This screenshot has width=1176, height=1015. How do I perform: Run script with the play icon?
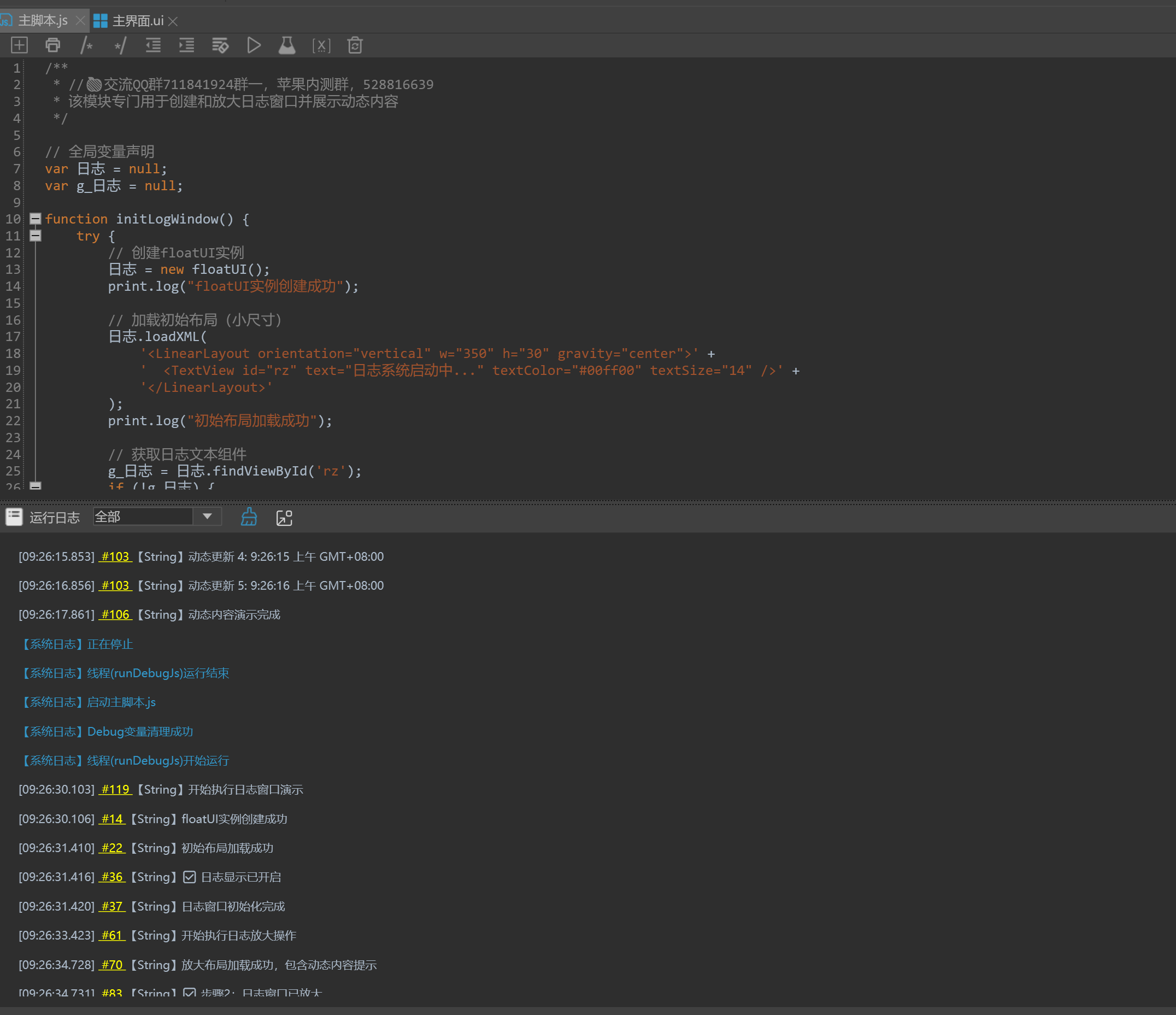[254, 45]
